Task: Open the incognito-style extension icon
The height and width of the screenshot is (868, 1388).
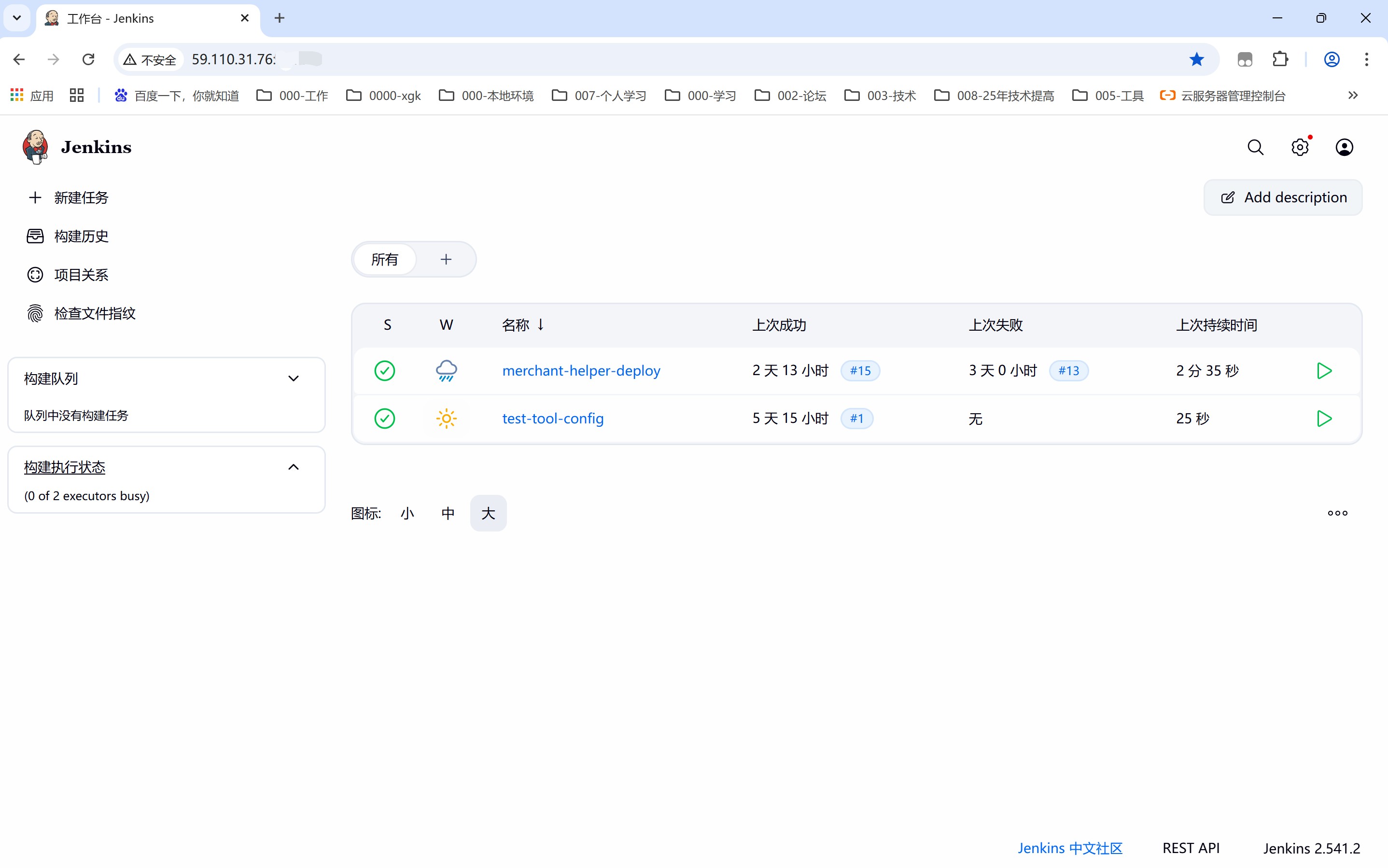Action: pyautogui.click(x=1245, y=59)
